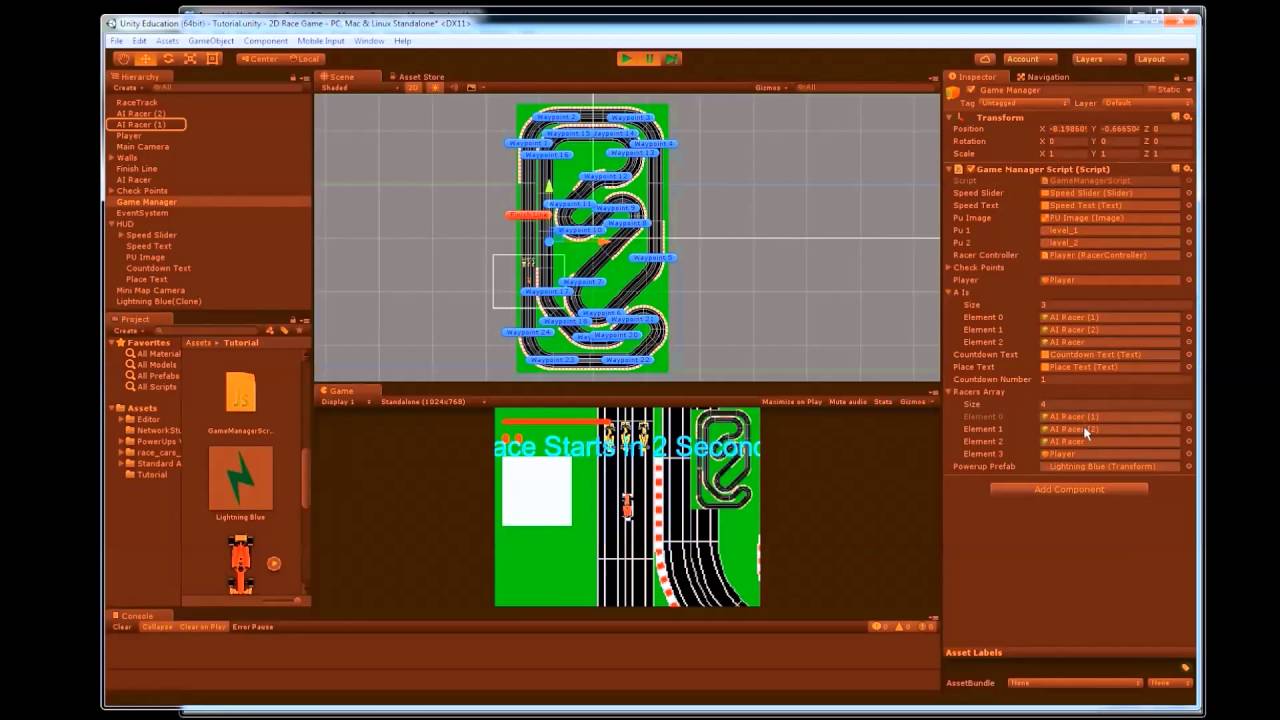This screenshot has height=720, width=1280.
Task: Open the Layers dropdown
Action: pos(1098,59)
